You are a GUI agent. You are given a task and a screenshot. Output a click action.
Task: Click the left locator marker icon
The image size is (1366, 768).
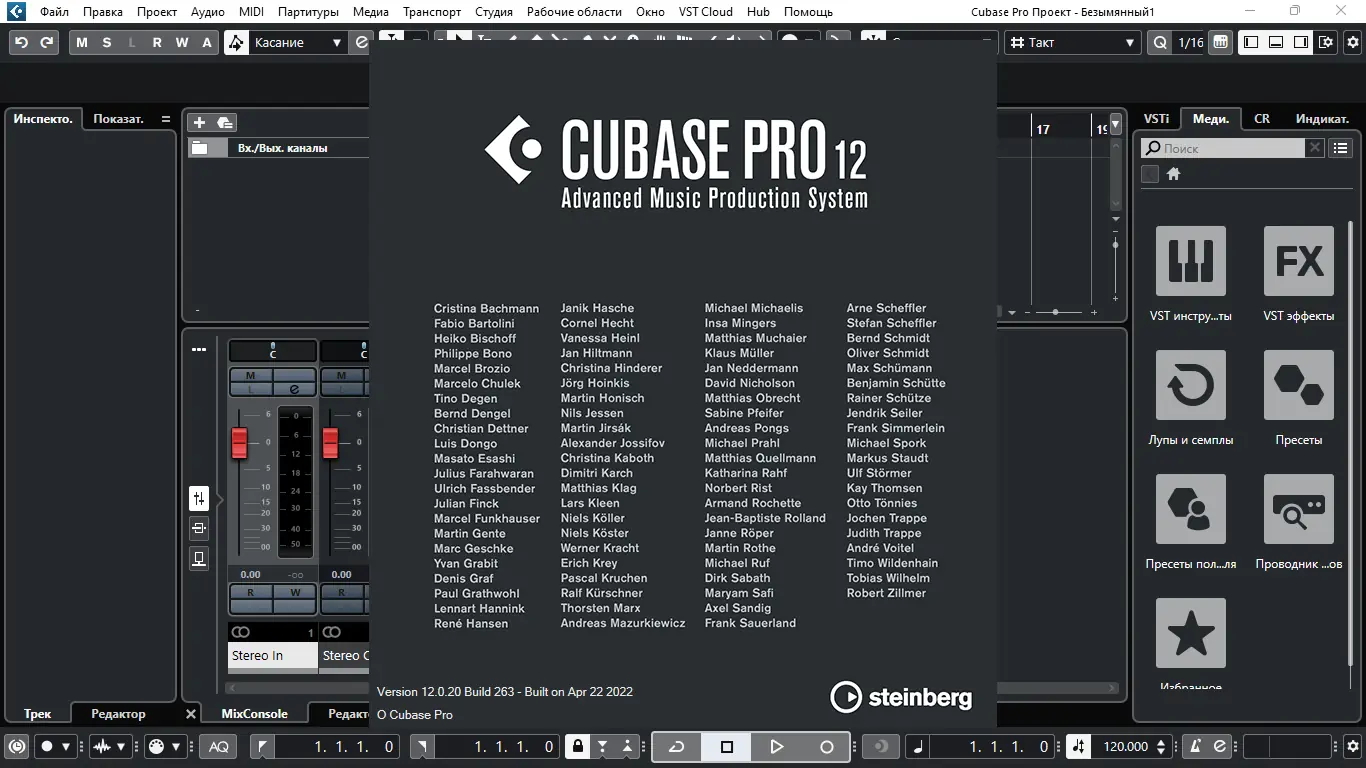point(262,747)
